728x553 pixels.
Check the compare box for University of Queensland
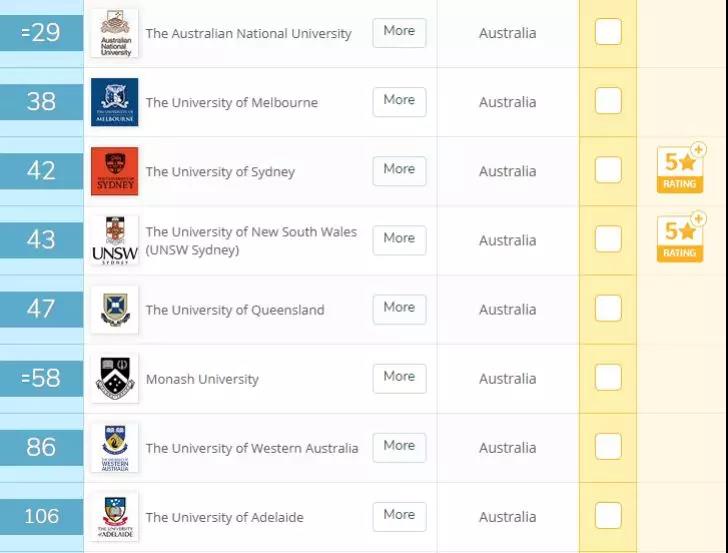[x=608, y=308]
